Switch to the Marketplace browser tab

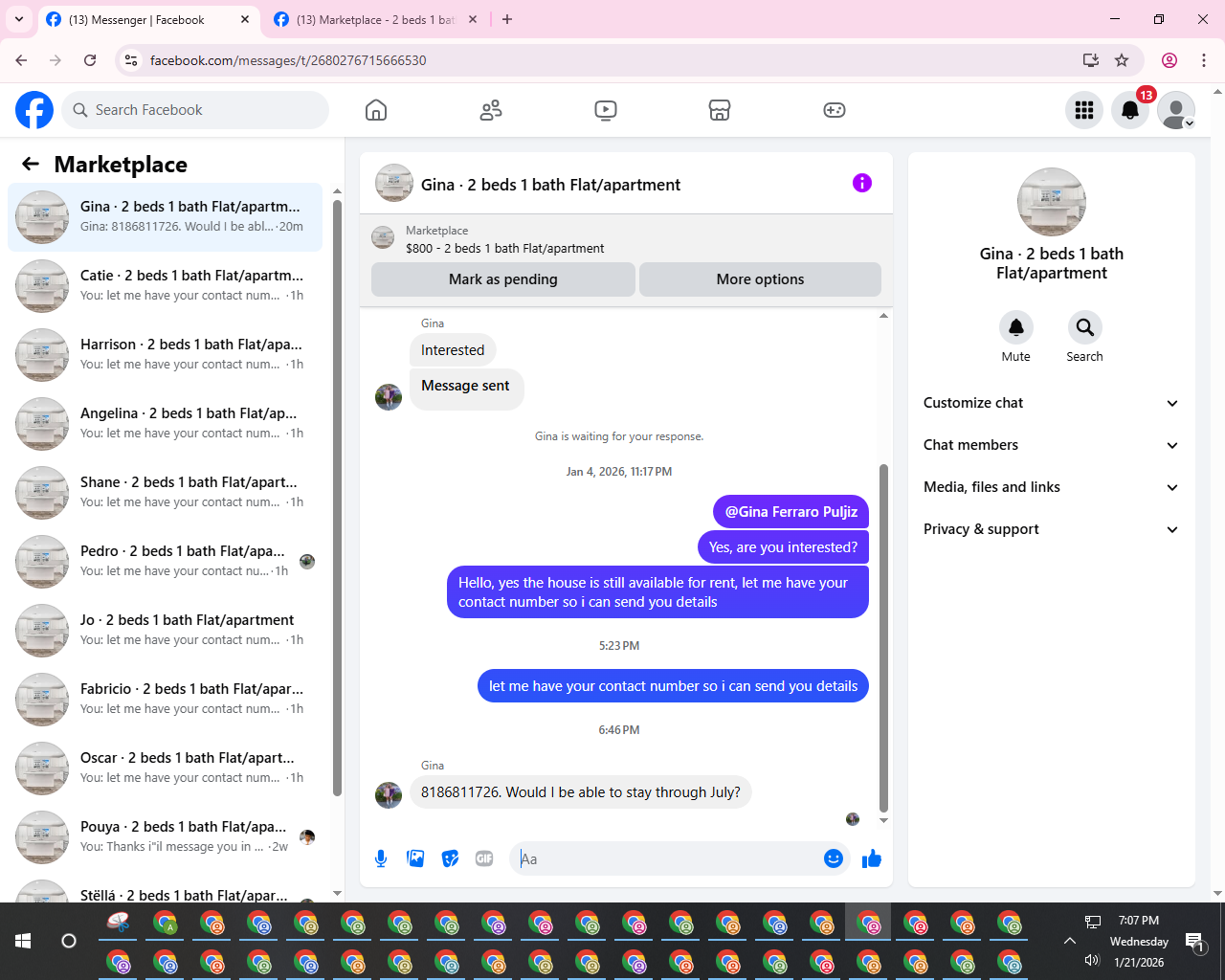point(375,19)
